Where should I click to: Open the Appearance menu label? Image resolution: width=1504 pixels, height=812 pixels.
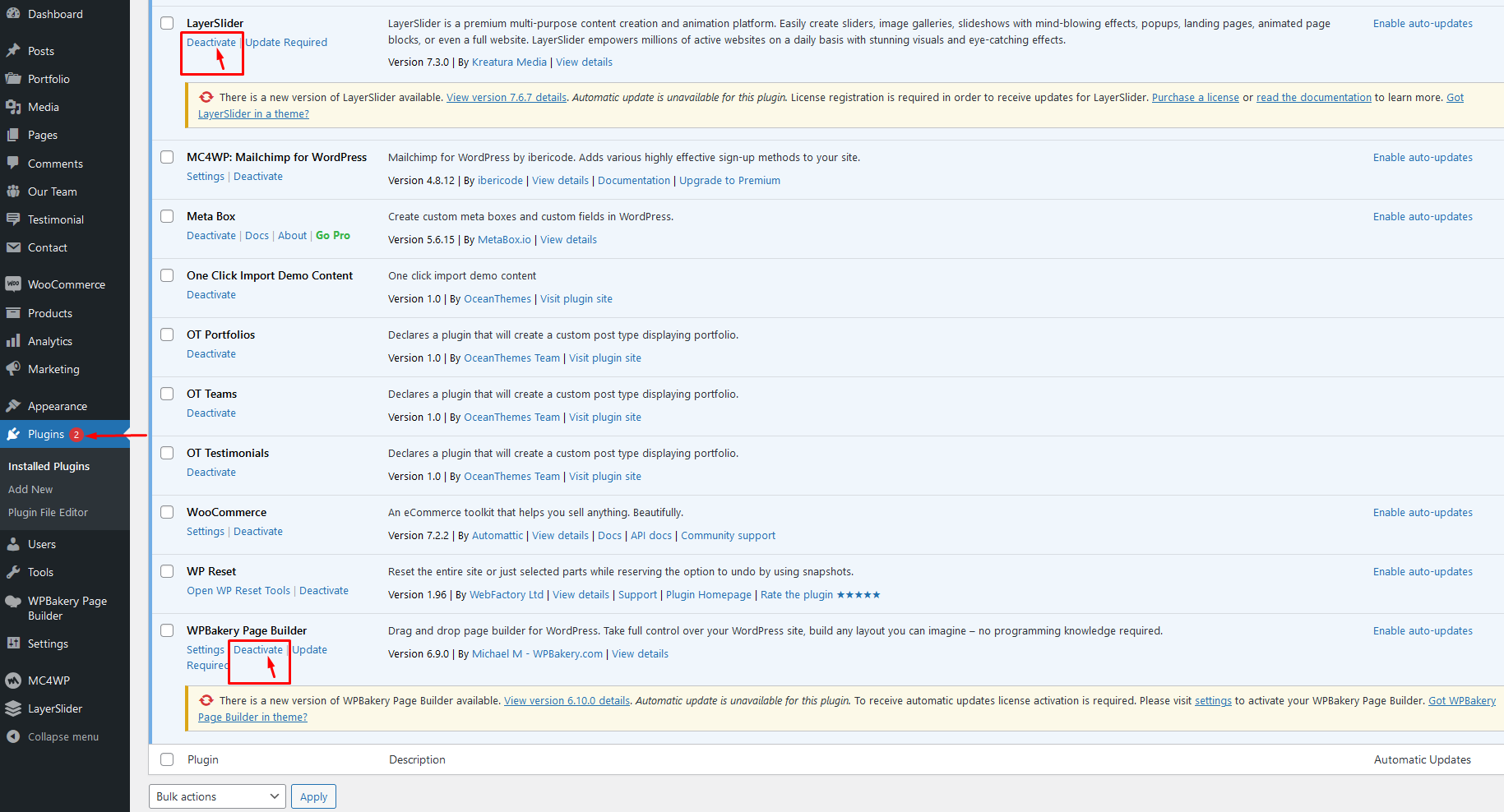(x=58, y=406)
